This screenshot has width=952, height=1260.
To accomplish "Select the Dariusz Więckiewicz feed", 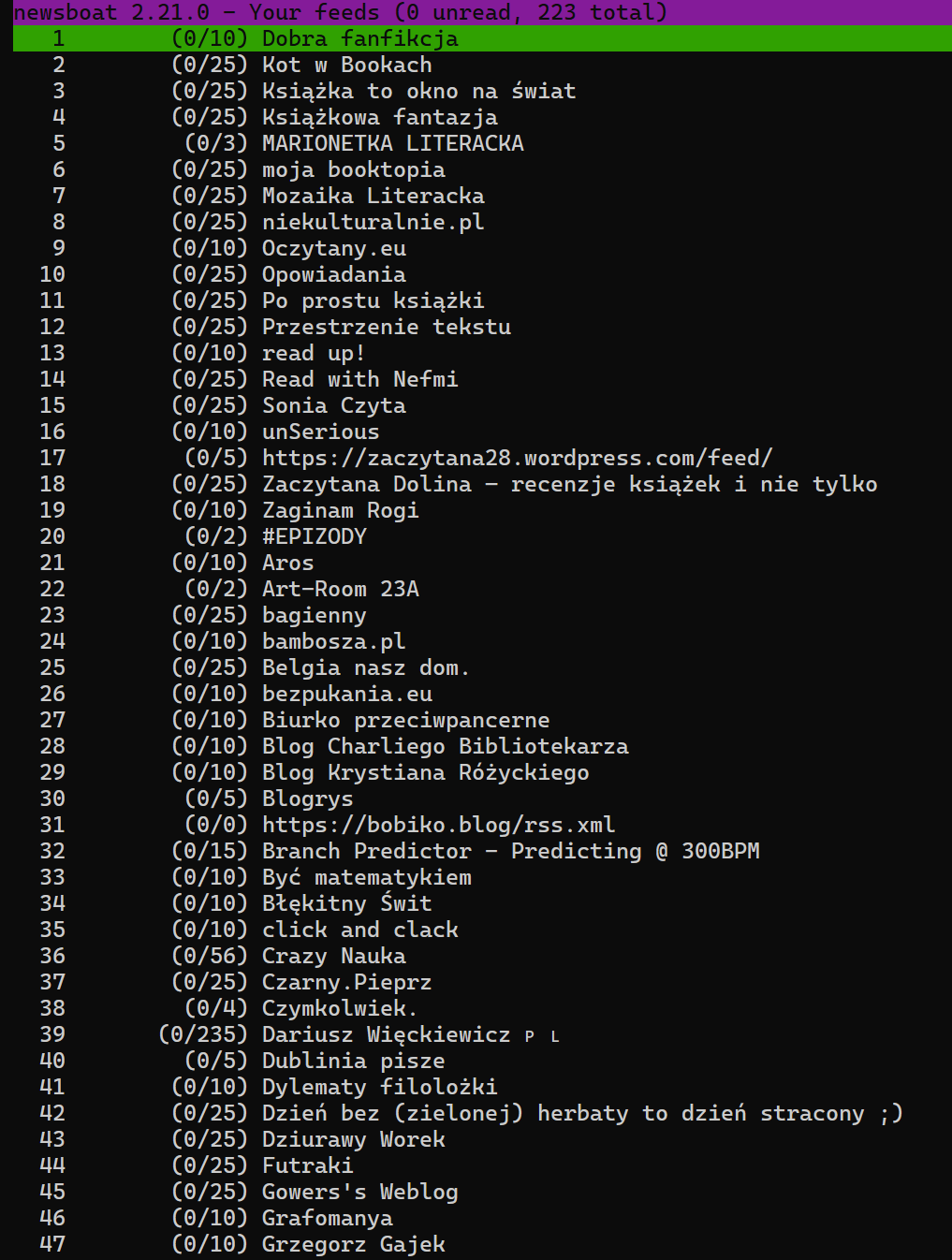I will (386, 1034).
